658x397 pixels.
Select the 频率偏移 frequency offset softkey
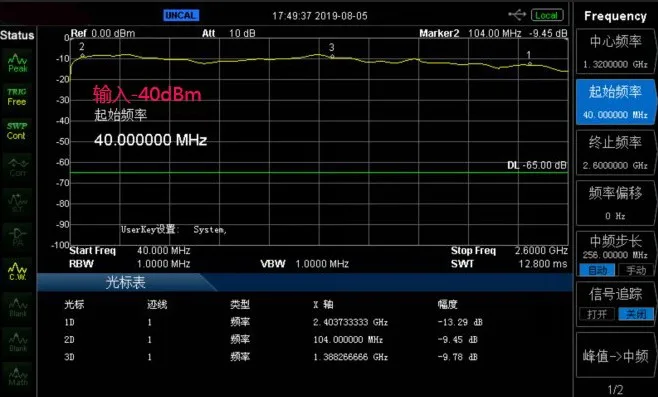tap(615, 203)
